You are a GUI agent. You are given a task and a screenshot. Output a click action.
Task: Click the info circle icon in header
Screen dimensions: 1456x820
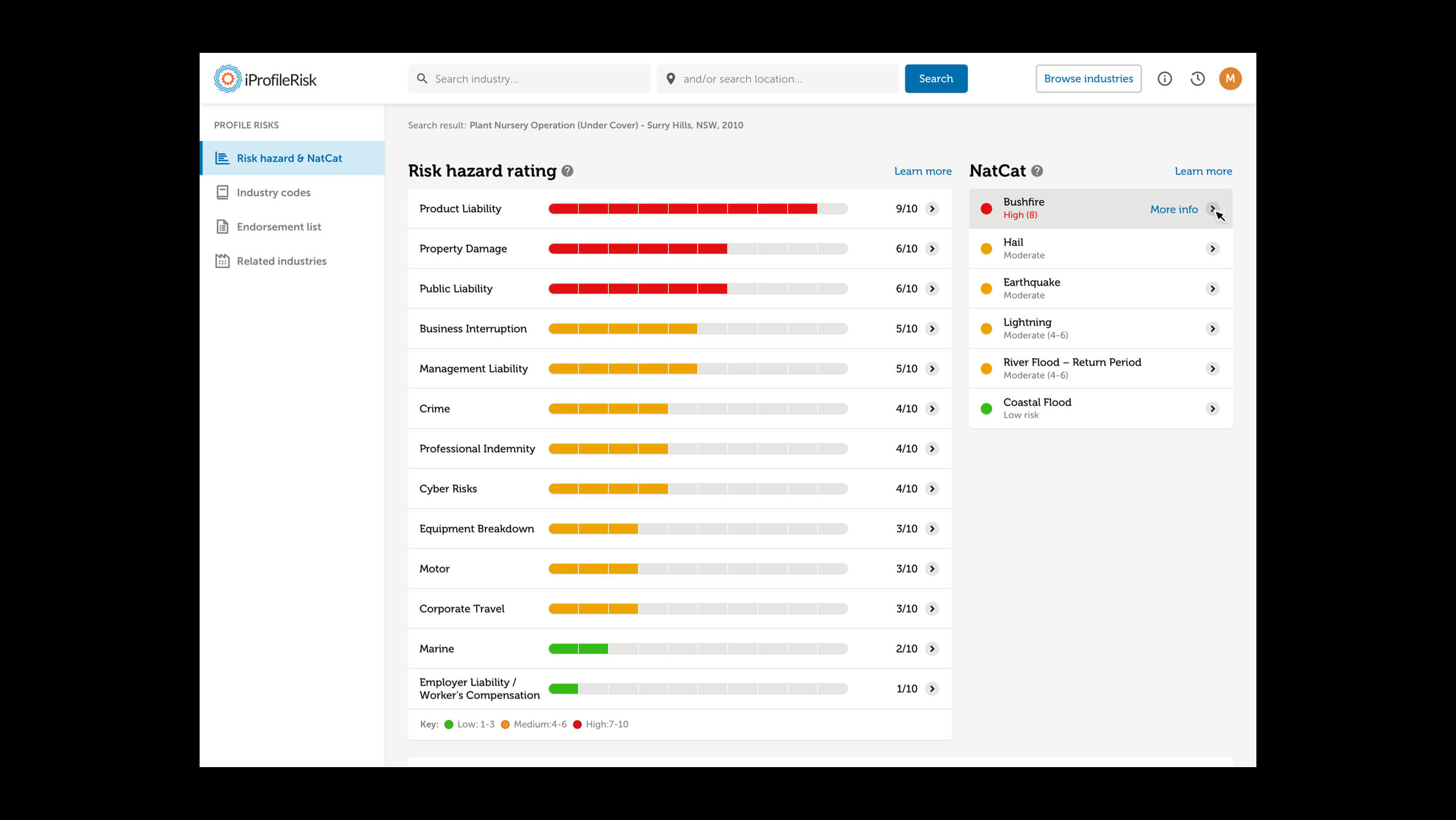click(x=1164, y=79)
